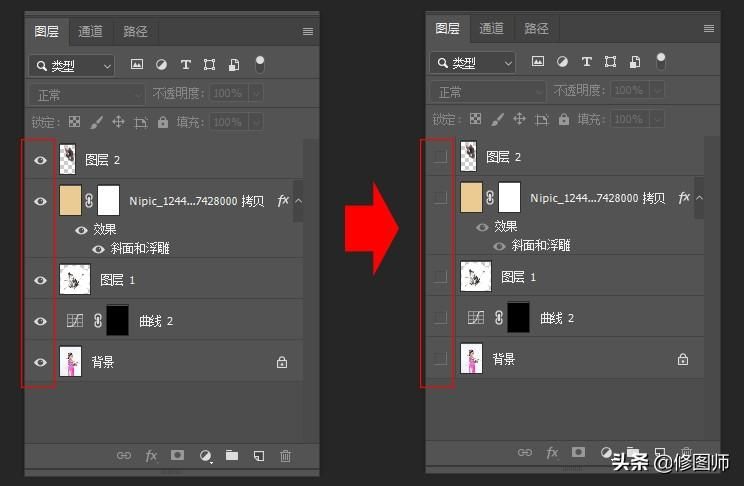Toggle 斜面和浮雕 eye in left panel
The image size is (744, 486).
pos(98,249)
